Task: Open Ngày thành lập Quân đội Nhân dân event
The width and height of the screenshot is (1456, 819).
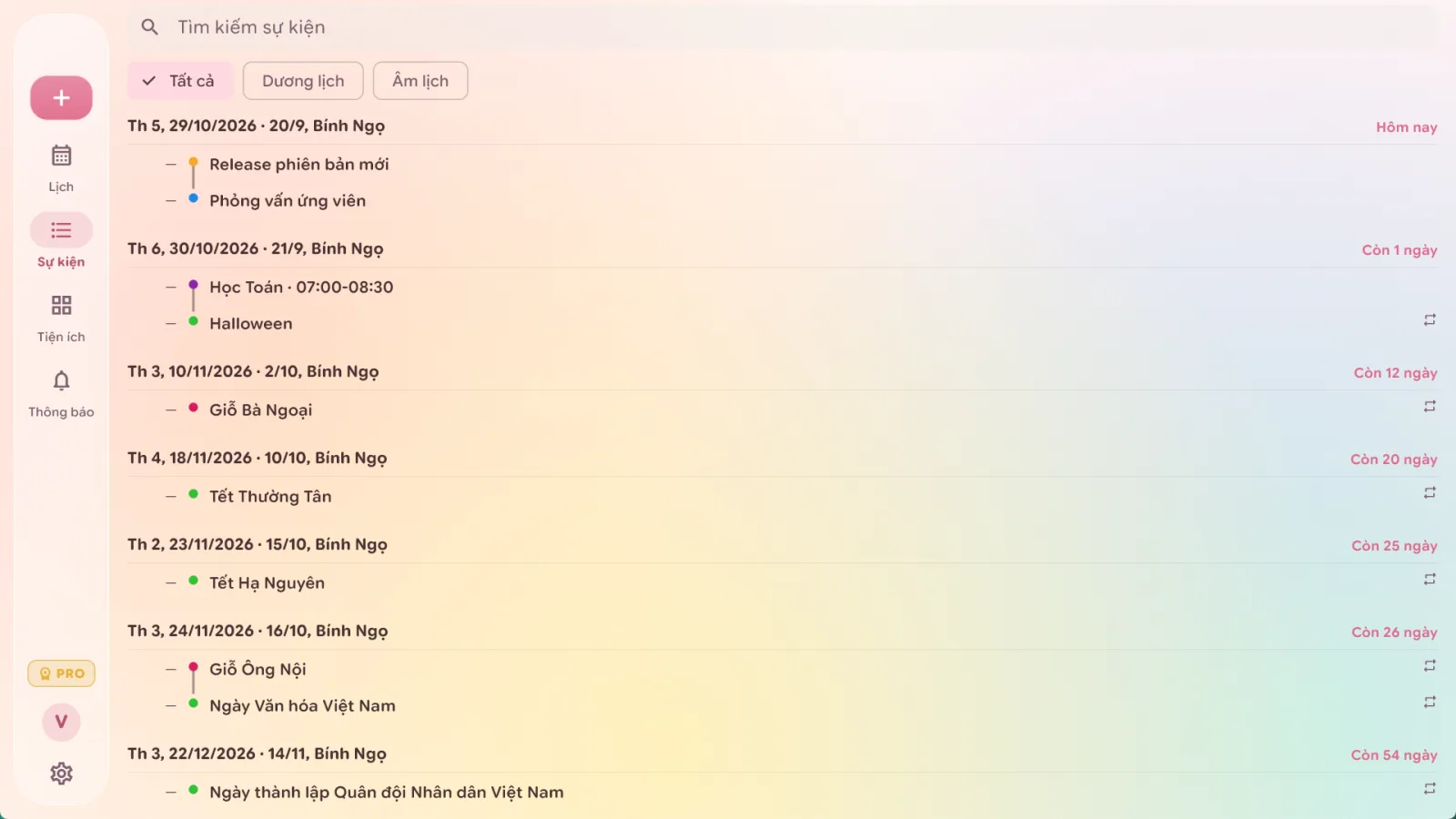Action: click(387, 793)
